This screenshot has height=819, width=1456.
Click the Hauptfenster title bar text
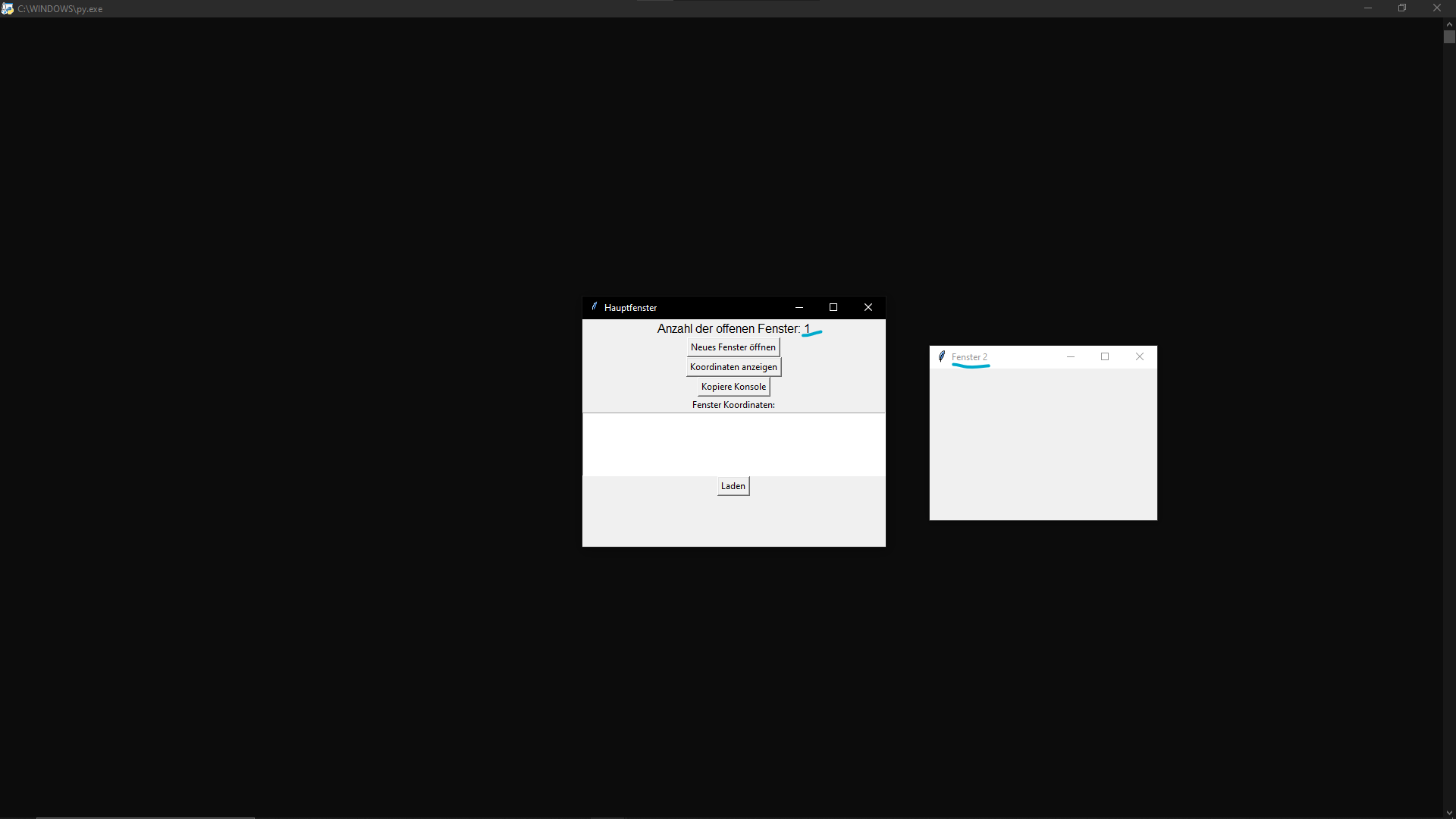[630, 308]
